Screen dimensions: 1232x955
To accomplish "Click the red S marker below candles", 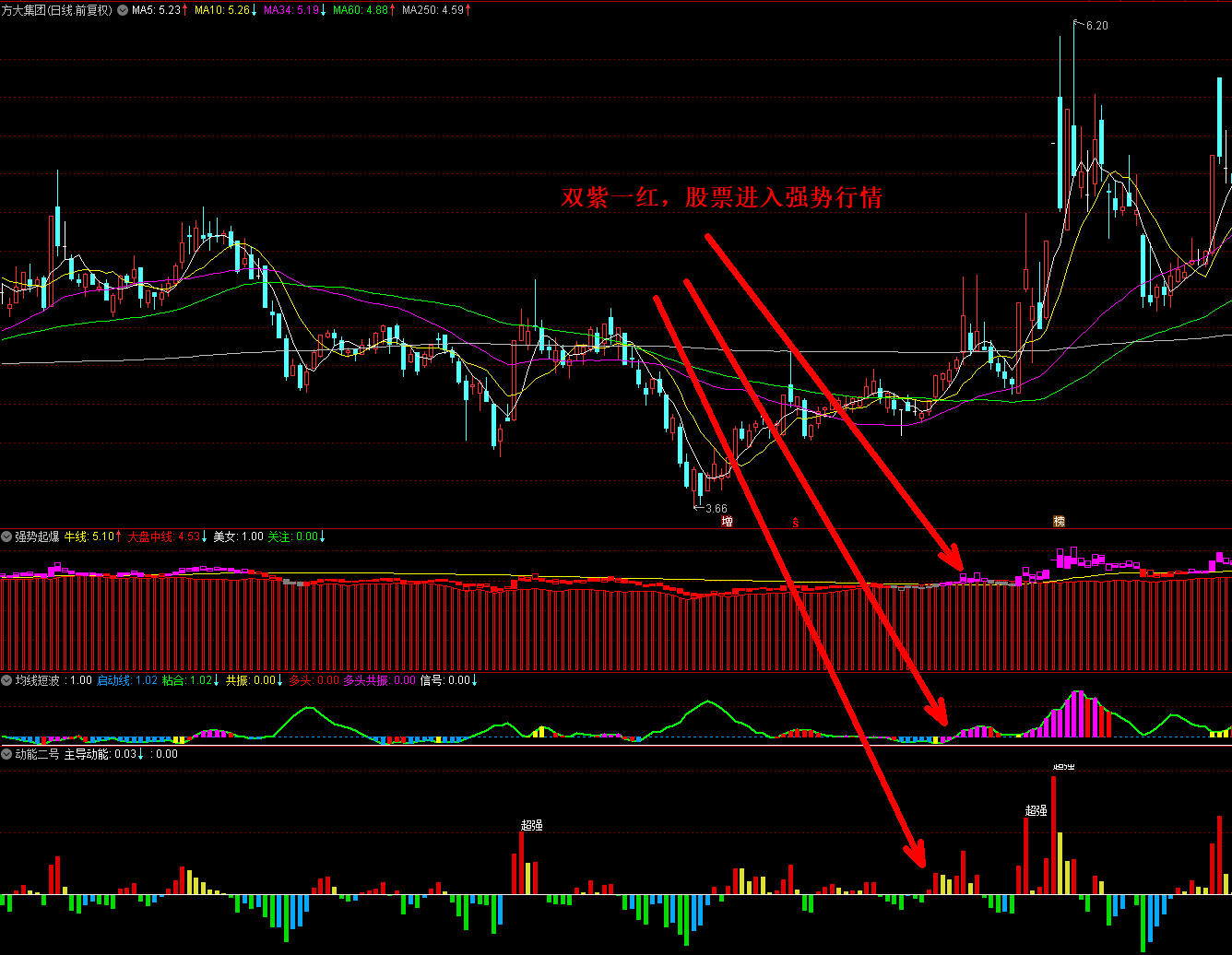I will (795, 522).
